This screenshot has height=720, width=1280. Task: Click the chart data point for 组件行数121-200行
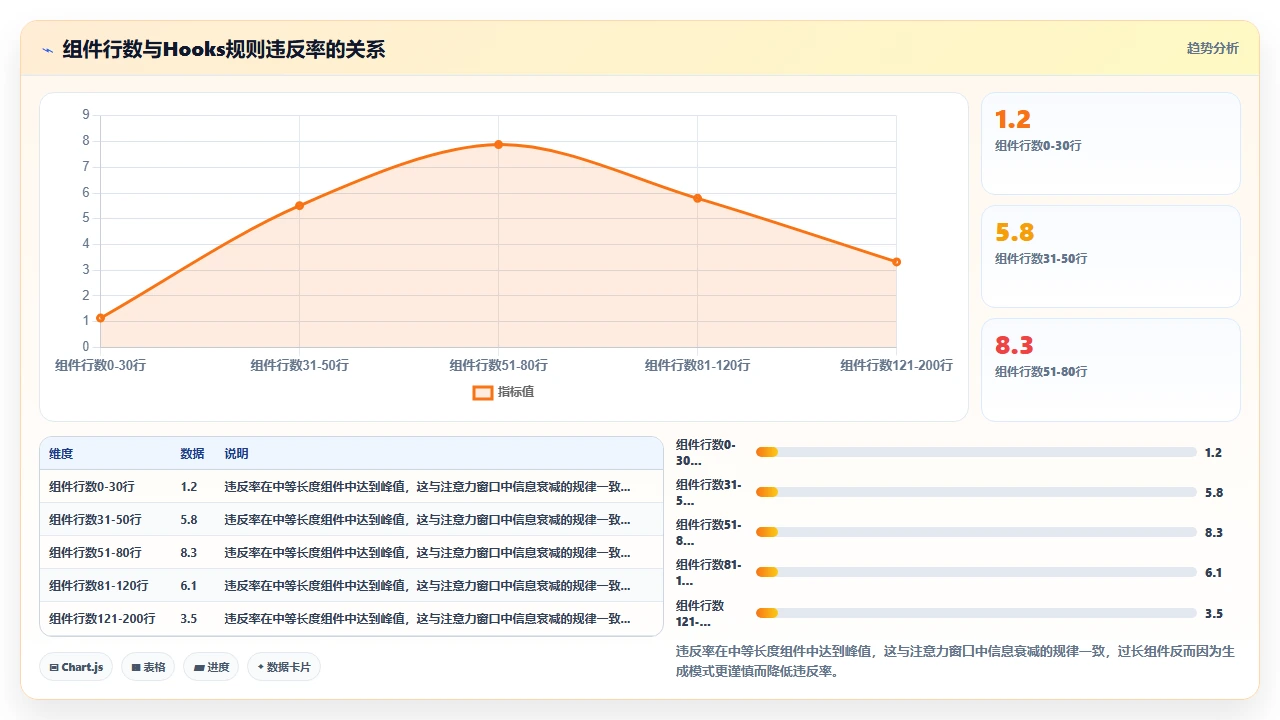896,262
